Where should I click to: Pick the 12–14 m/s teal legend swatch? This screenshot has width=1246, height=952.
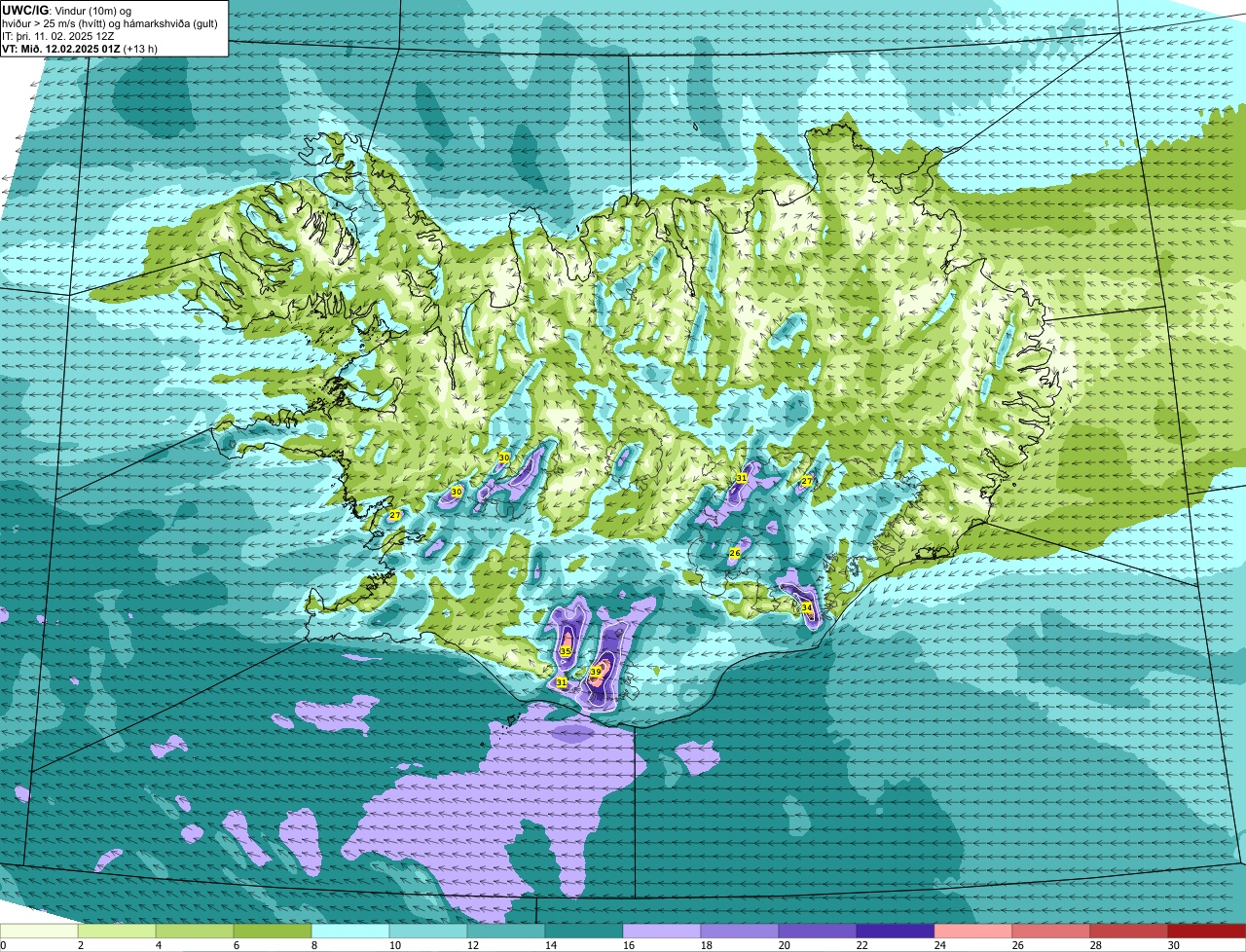pos(506,932)
